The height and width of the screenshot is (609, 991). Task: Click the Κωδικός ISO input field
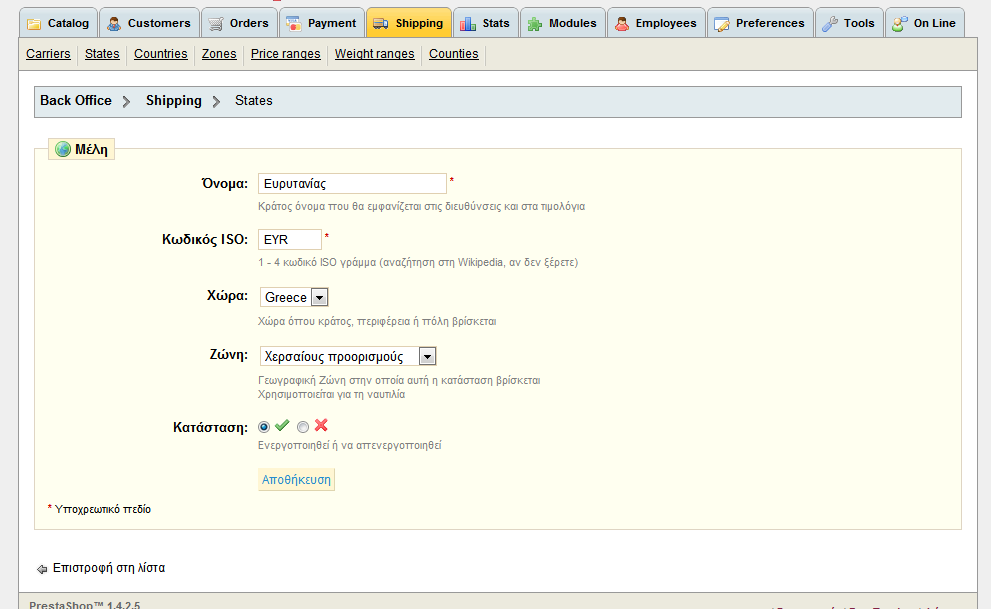click(290, 239)
